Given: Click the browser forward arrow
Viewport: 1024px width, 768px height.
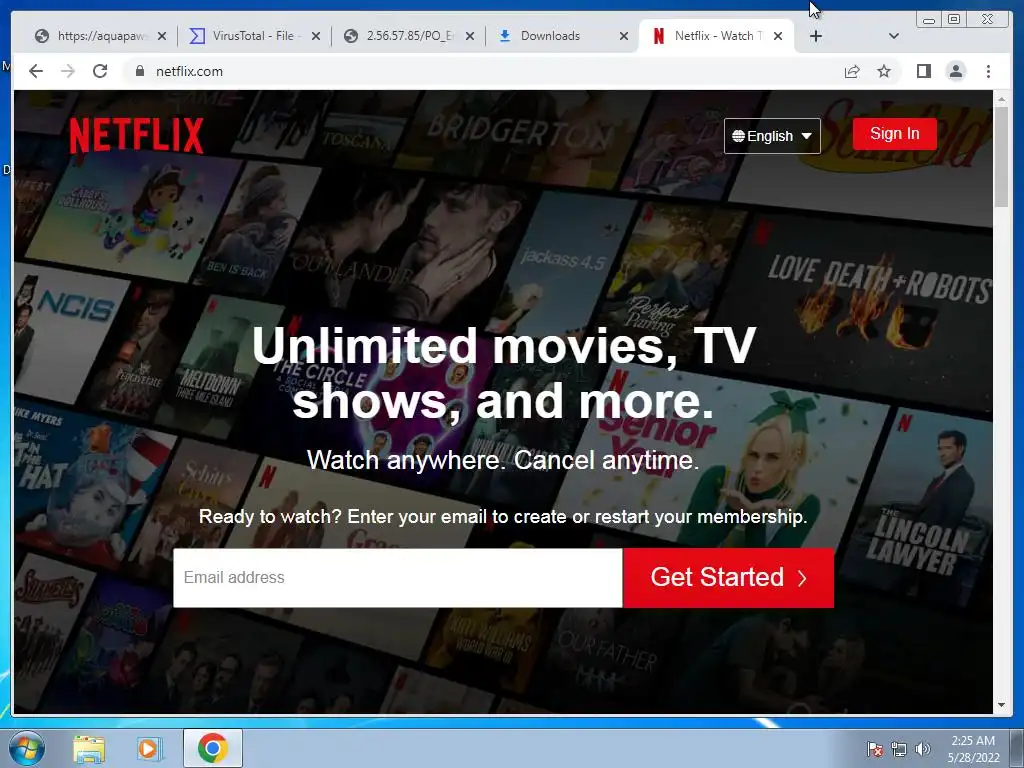Looking at the screenshot, I should pyautogui.click(x=68, y=71).
